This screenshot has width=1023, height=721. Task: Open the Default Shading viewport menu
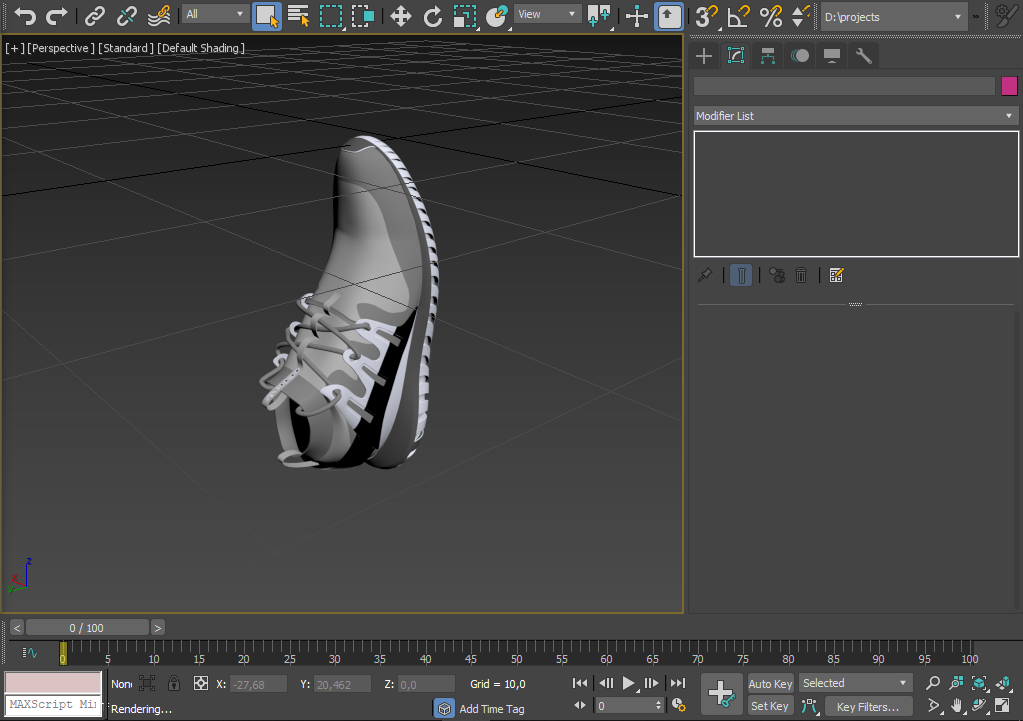point(201,47)
